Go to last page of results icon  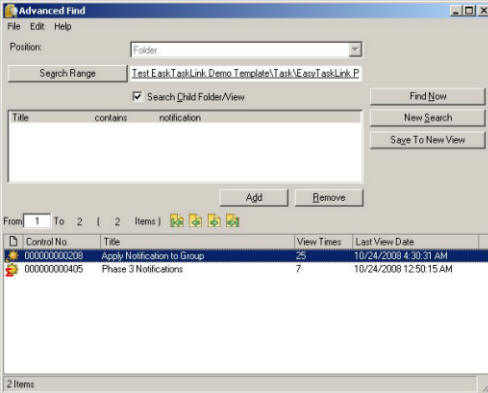tap(233, 221)
